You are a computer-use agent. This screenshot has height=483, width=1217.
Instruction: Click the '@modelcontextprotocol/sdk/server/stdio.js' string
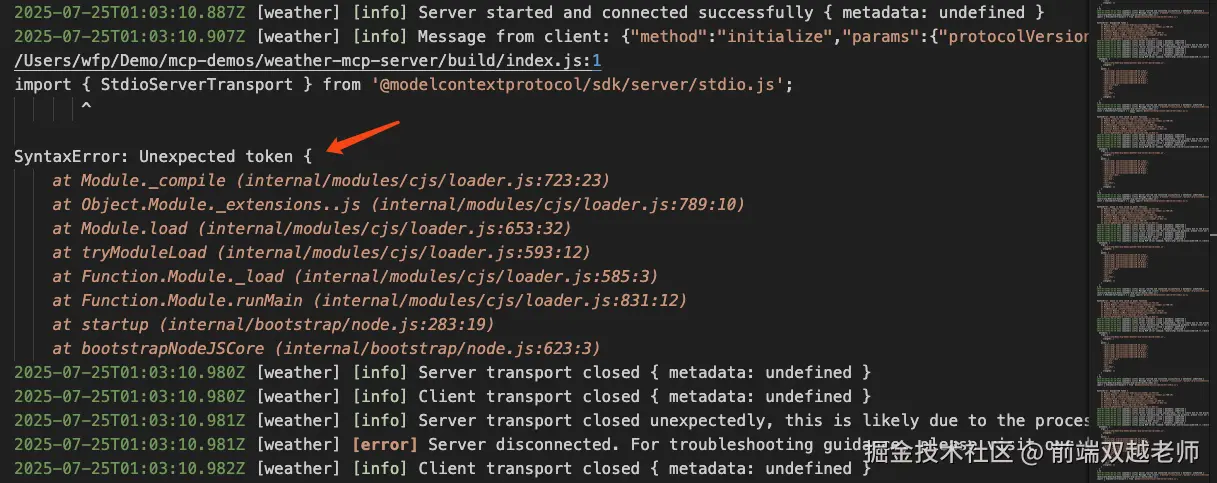point(580,85)
